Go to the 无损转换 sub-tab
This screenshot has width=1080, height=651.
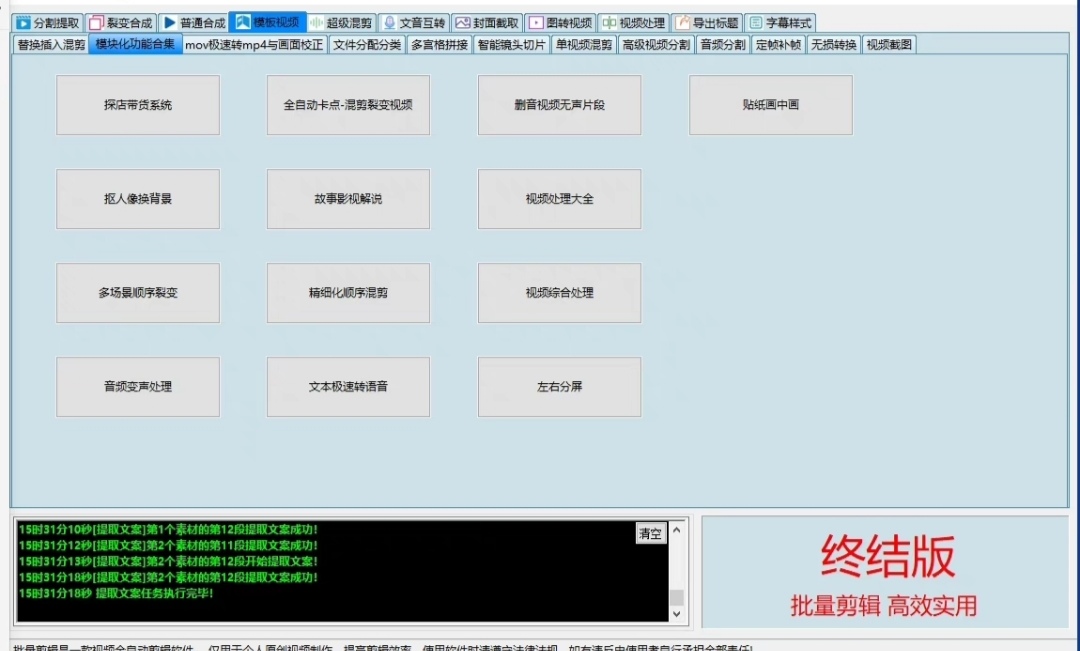pyautogui.click(x=833, y=45)
